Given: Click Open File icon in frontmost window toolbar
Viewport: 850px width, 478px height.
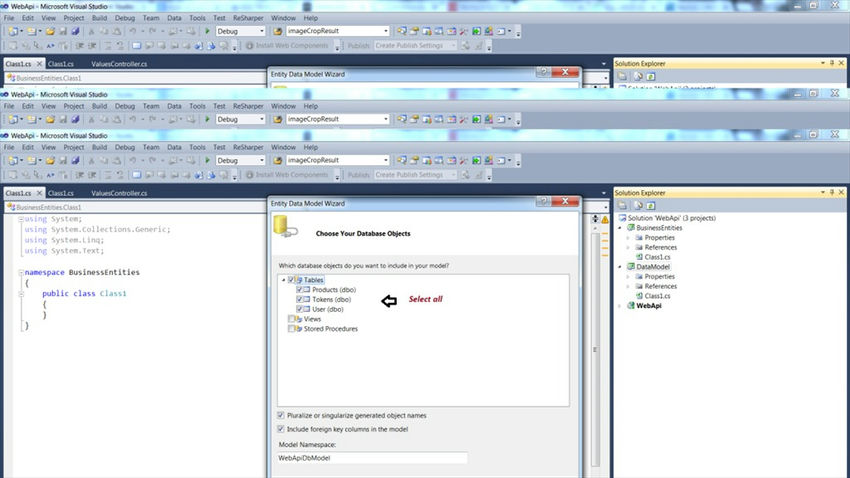Looking at the screenshot, I should 50,160.
